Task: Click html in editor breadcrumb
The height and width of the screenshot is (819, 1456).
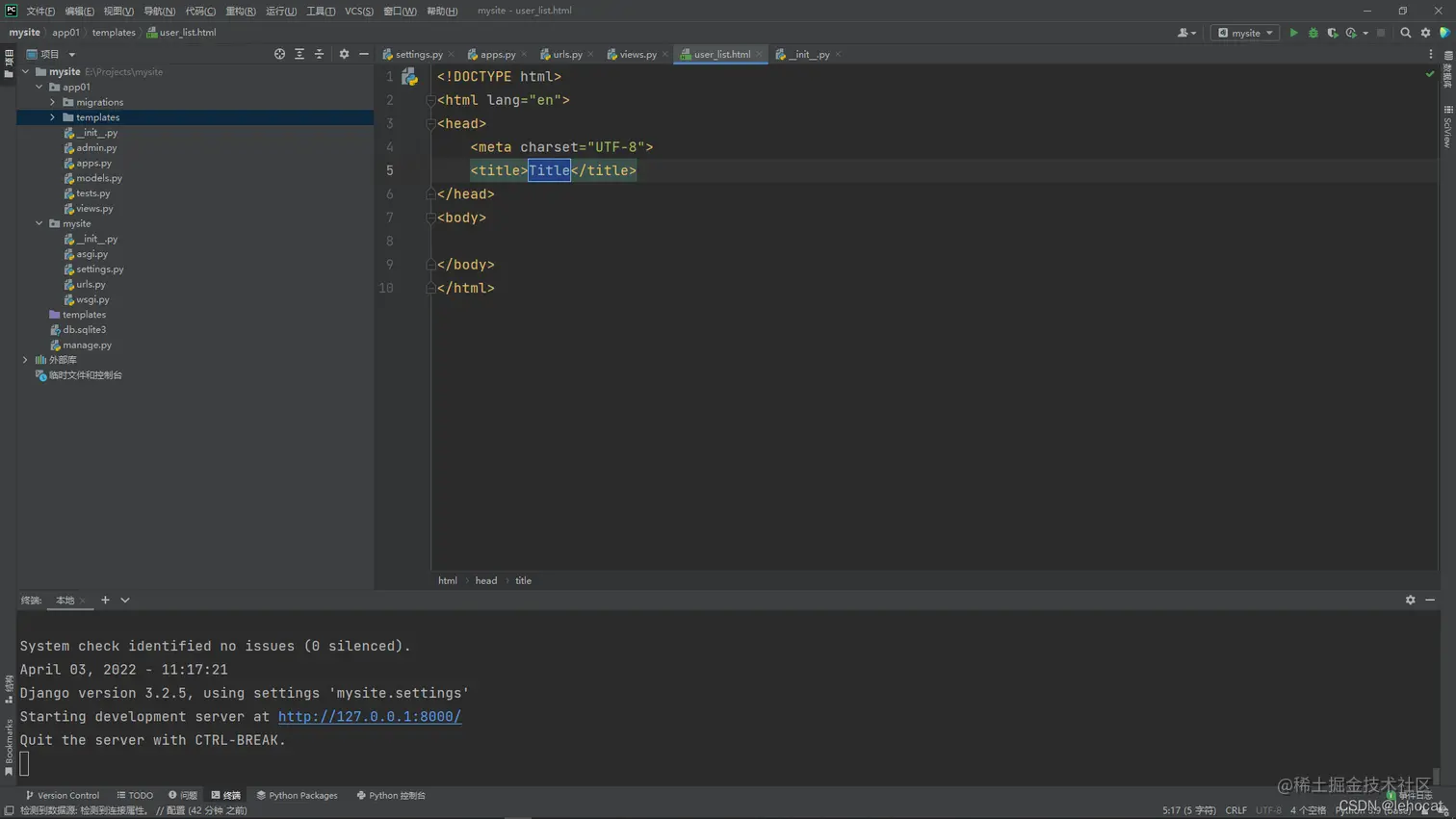Action: pos(448,580)
